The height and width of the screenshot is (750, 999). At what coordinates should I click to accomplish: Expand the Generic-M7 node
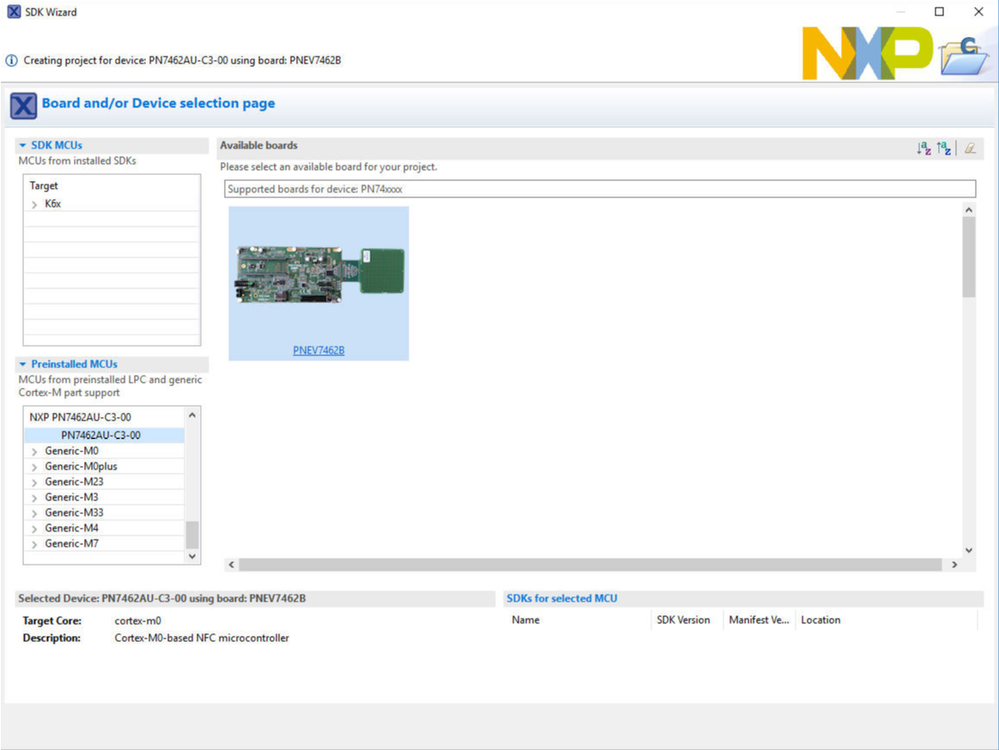(34, 544)
